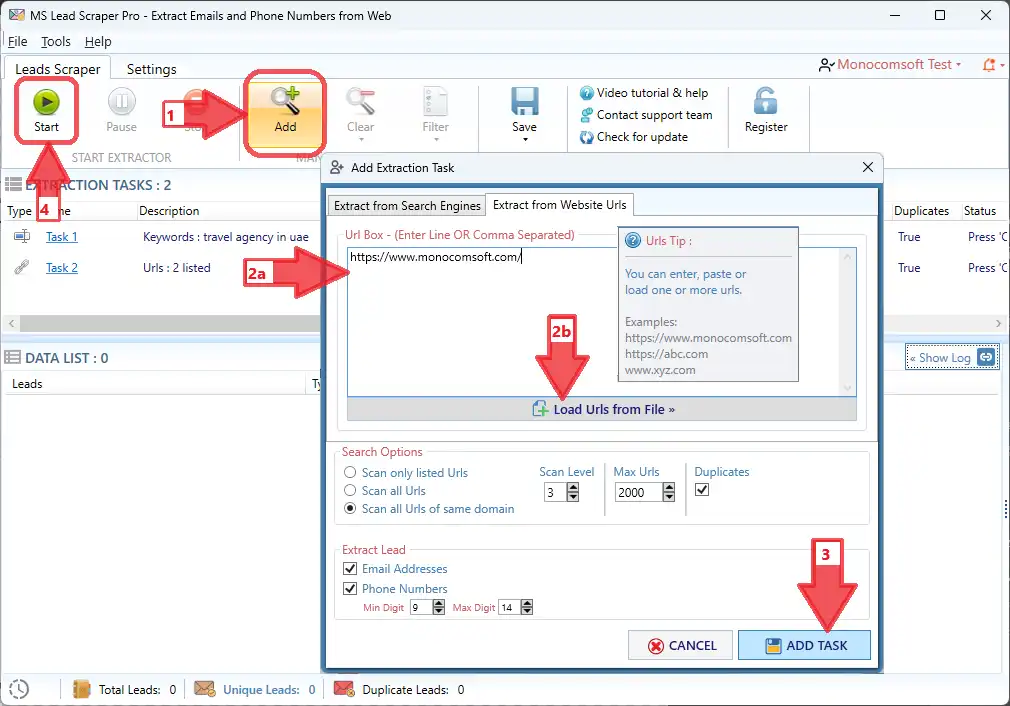
Task: Open Register padlock icon
Action: (765, 101)
